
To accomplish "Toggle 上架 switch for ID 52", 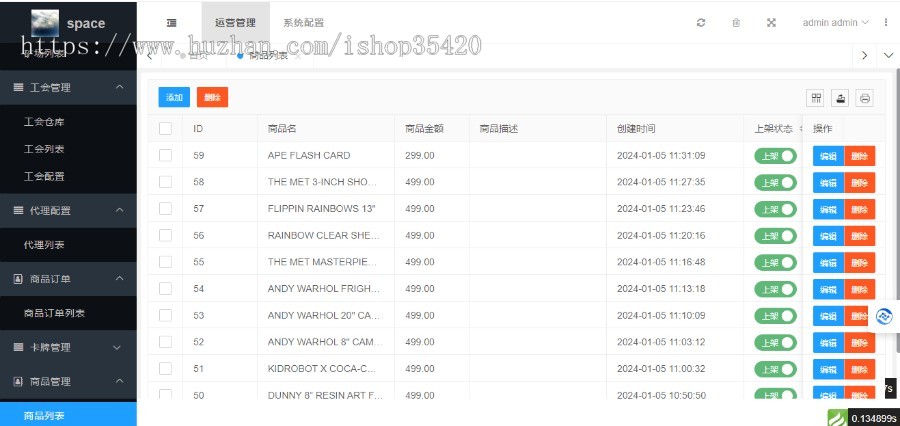I will 775,342.
